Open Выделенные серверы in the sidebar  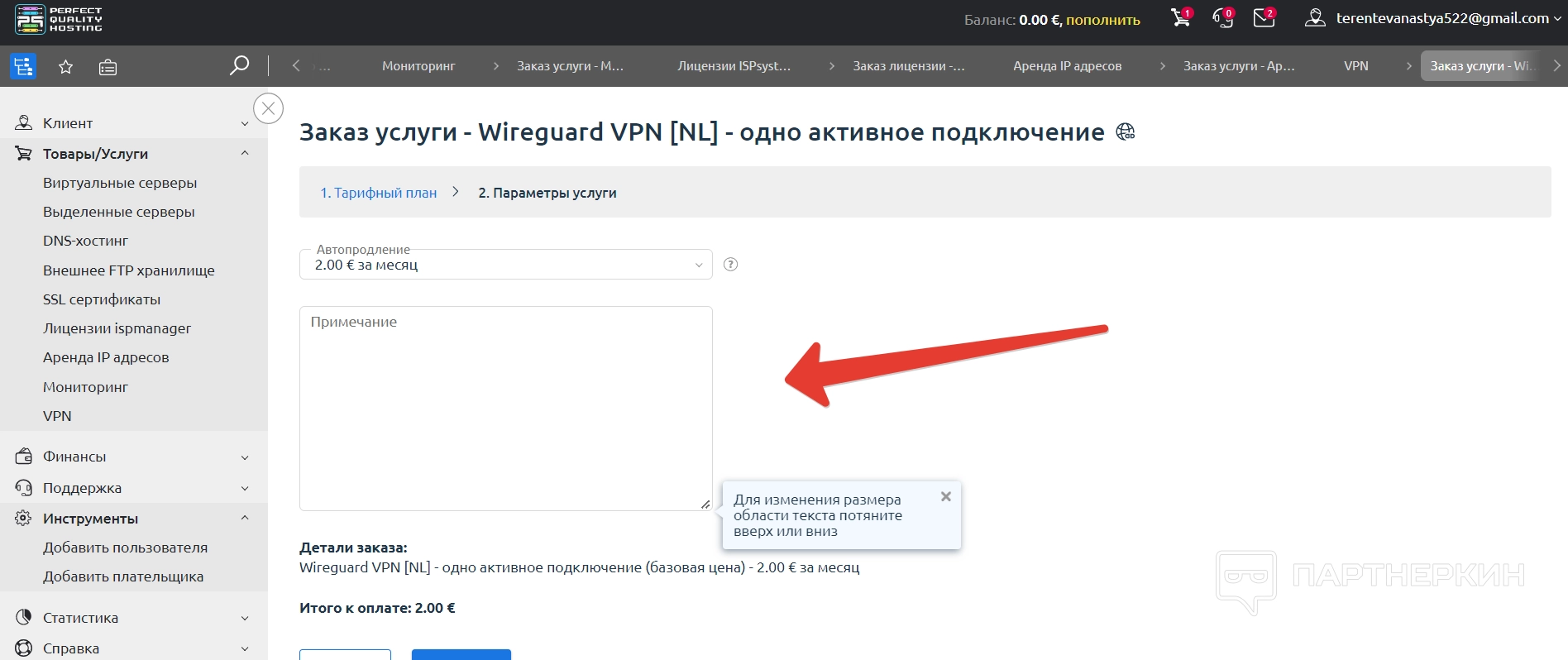pyautogui.click(x=119, y=212)
